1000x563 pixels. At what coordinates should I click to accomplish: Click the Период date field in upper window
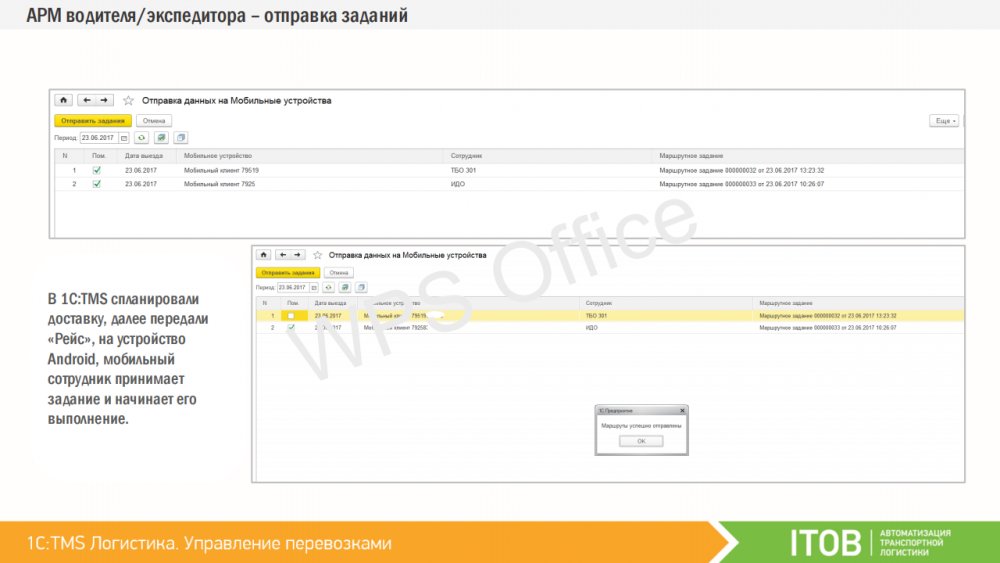point(99,138)
